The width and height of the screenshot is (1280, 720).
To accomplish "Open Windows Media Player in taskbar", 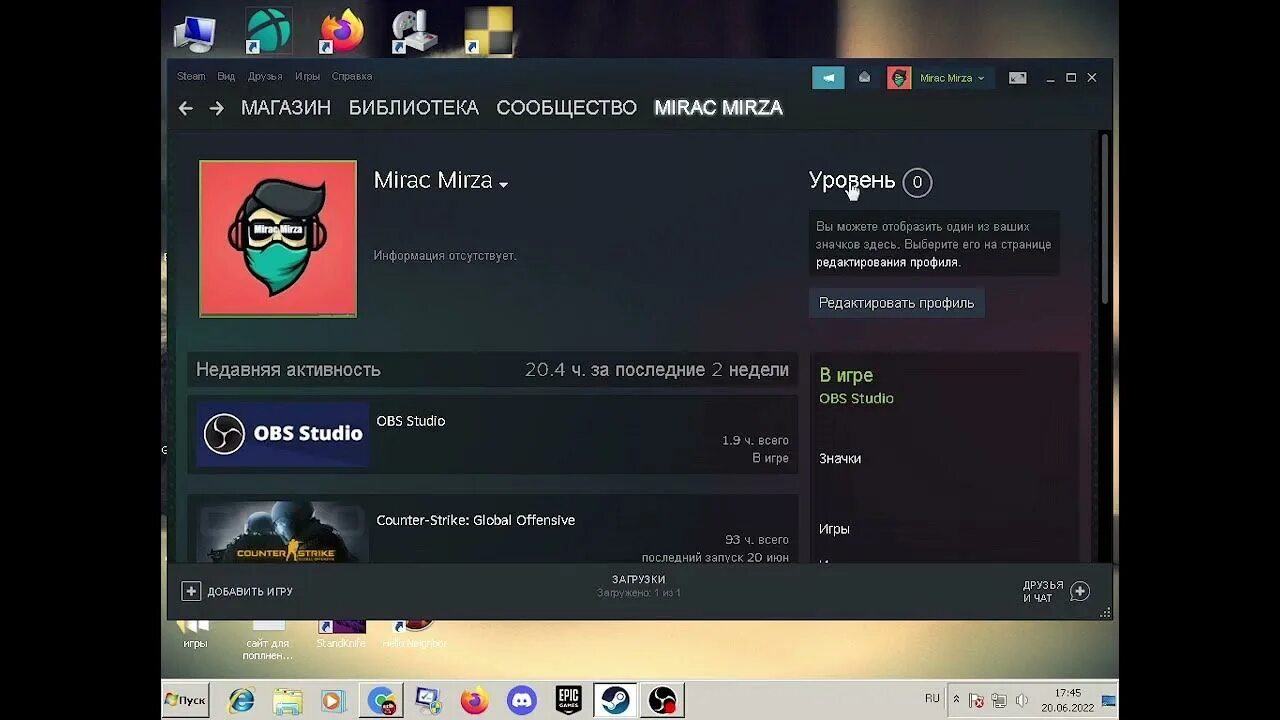I will click(x=334, y=700).
